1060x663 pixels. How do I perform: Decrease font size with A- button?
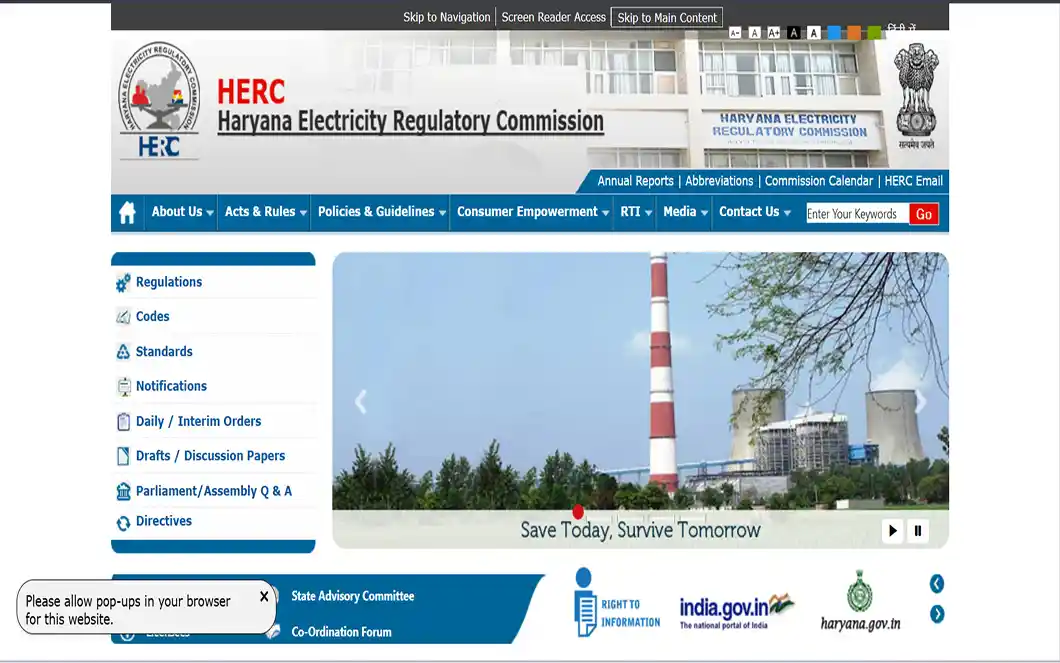[x=735, y=32]
